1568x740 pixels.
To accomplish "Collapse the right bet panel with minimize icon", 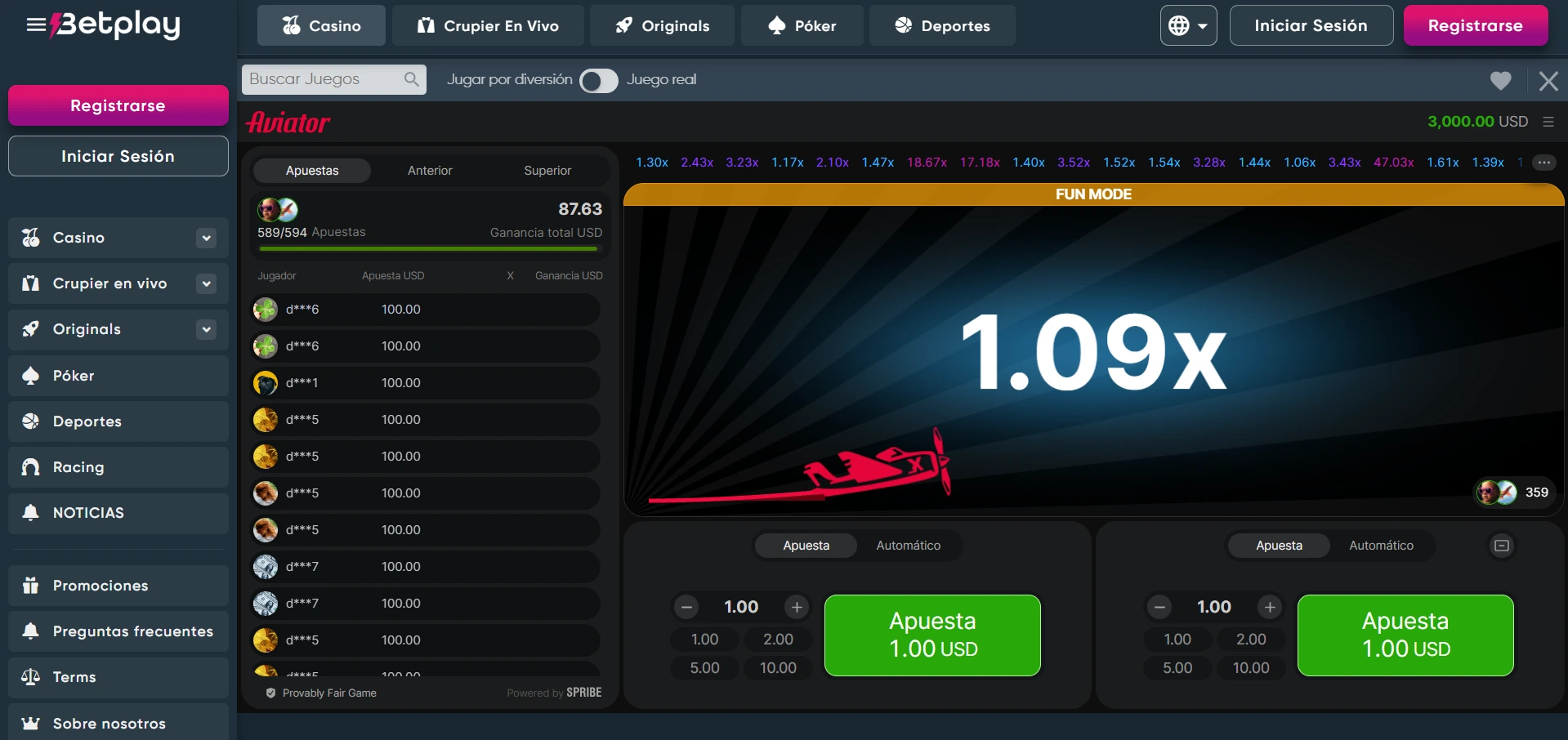I will [1501, 545].
